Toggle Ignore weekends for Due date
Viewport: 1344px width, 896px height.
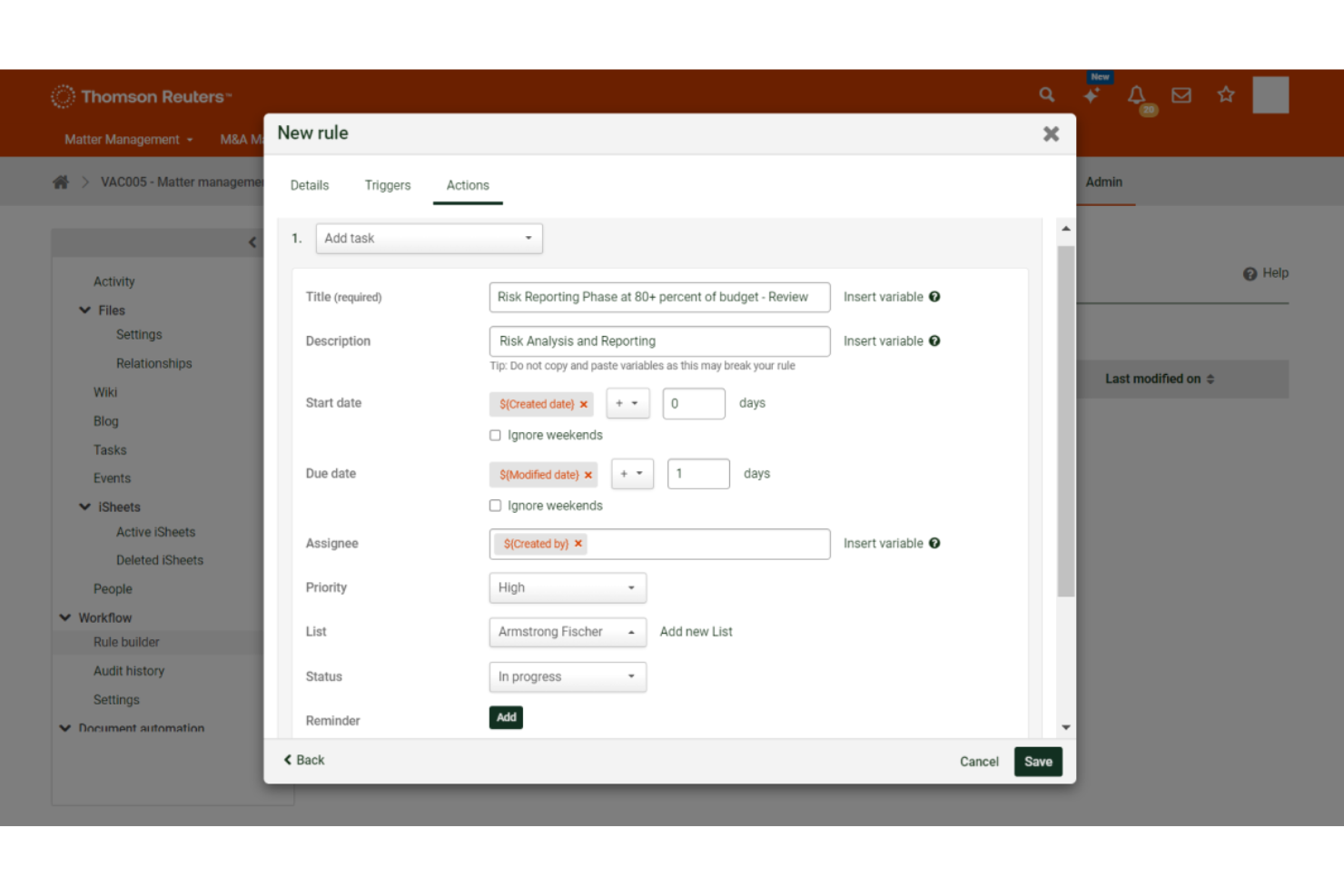coord(495,506)
